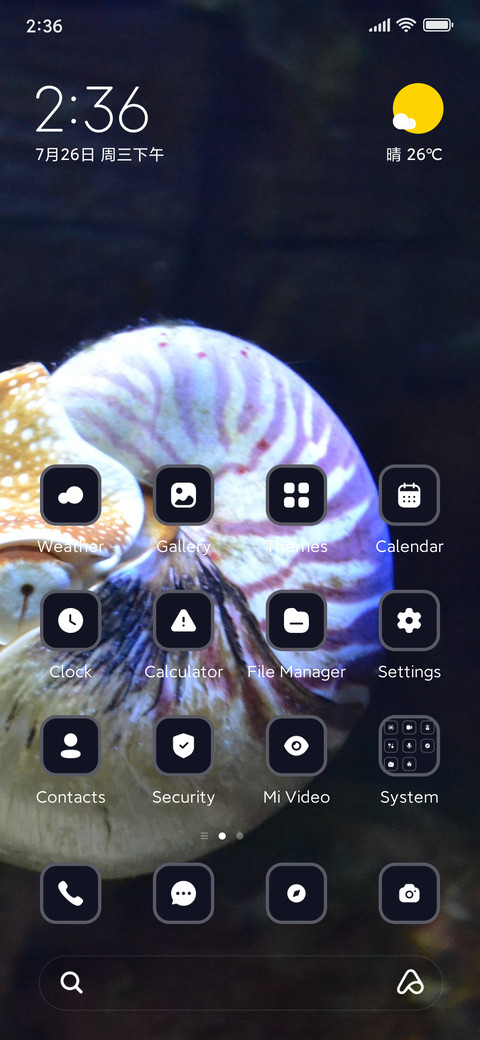Launch the Security app
Screen dimensions: 480x1040
[x=183, y=746]
